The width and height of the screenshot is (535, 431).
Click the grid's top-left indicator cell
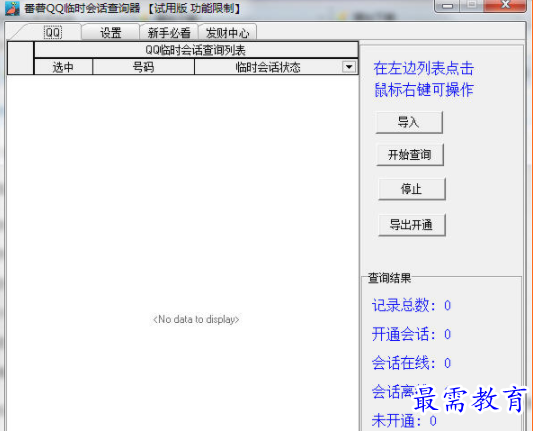(20, 58)
